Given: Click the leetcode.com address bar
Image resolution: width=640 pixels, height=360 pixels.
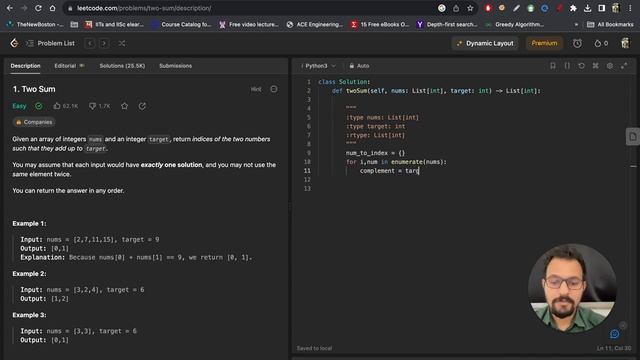Looking at the screenshot, I should [249, 8].
